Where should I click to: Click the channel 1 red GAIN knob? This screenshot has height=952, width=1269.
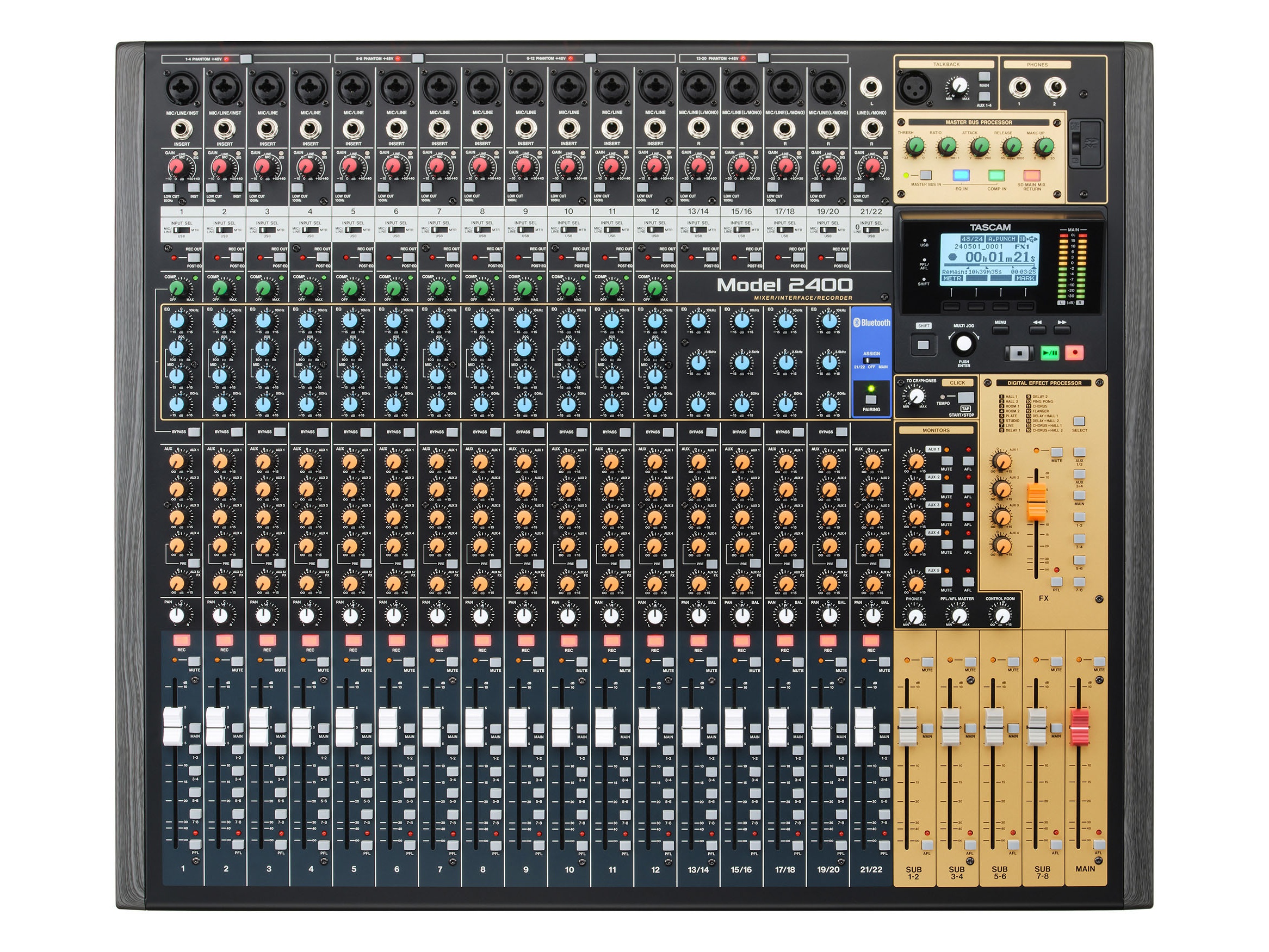coord(176,166)
